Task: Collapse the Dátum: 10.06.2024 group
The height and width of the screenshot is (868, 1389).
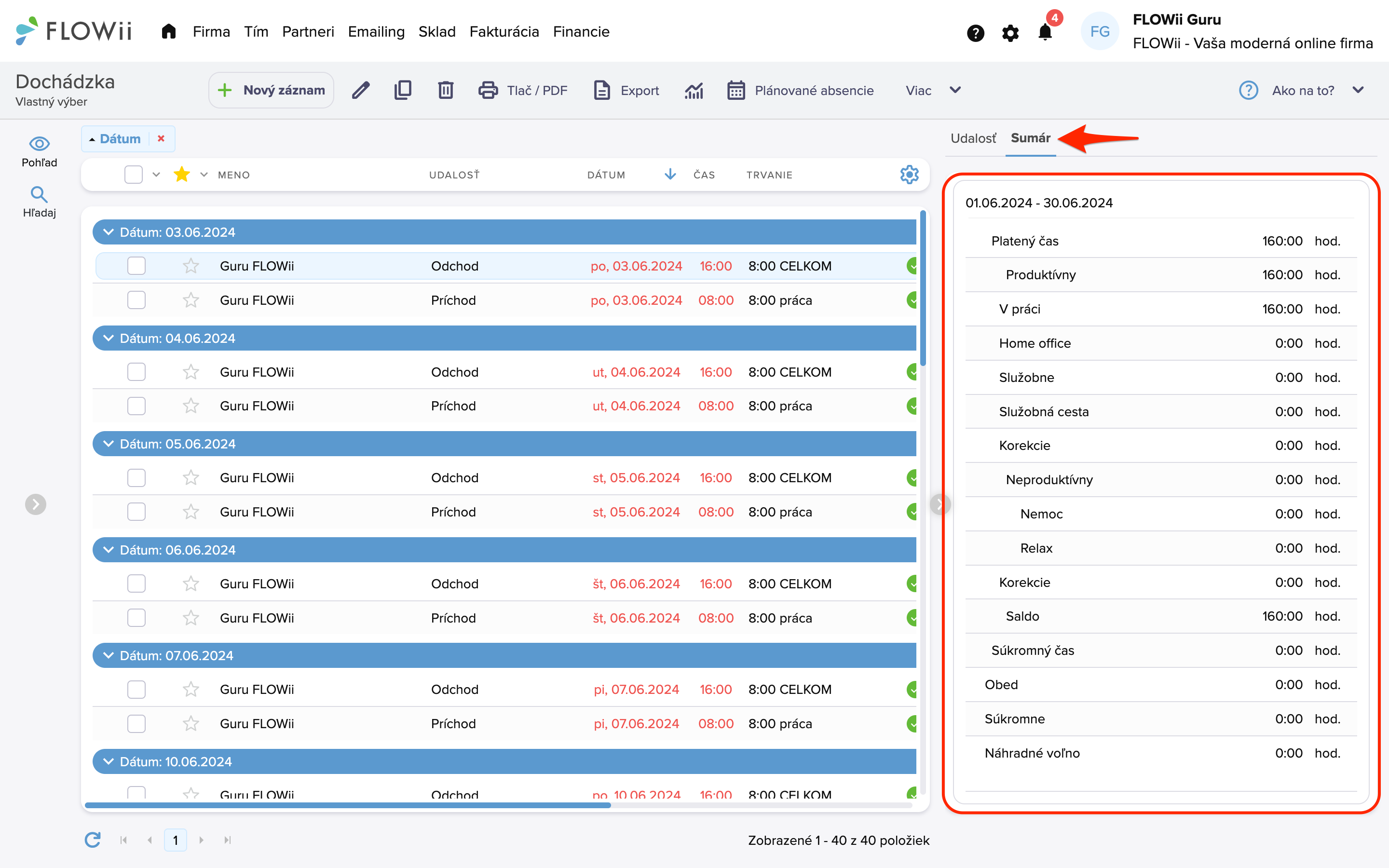Action: point(108,762)
